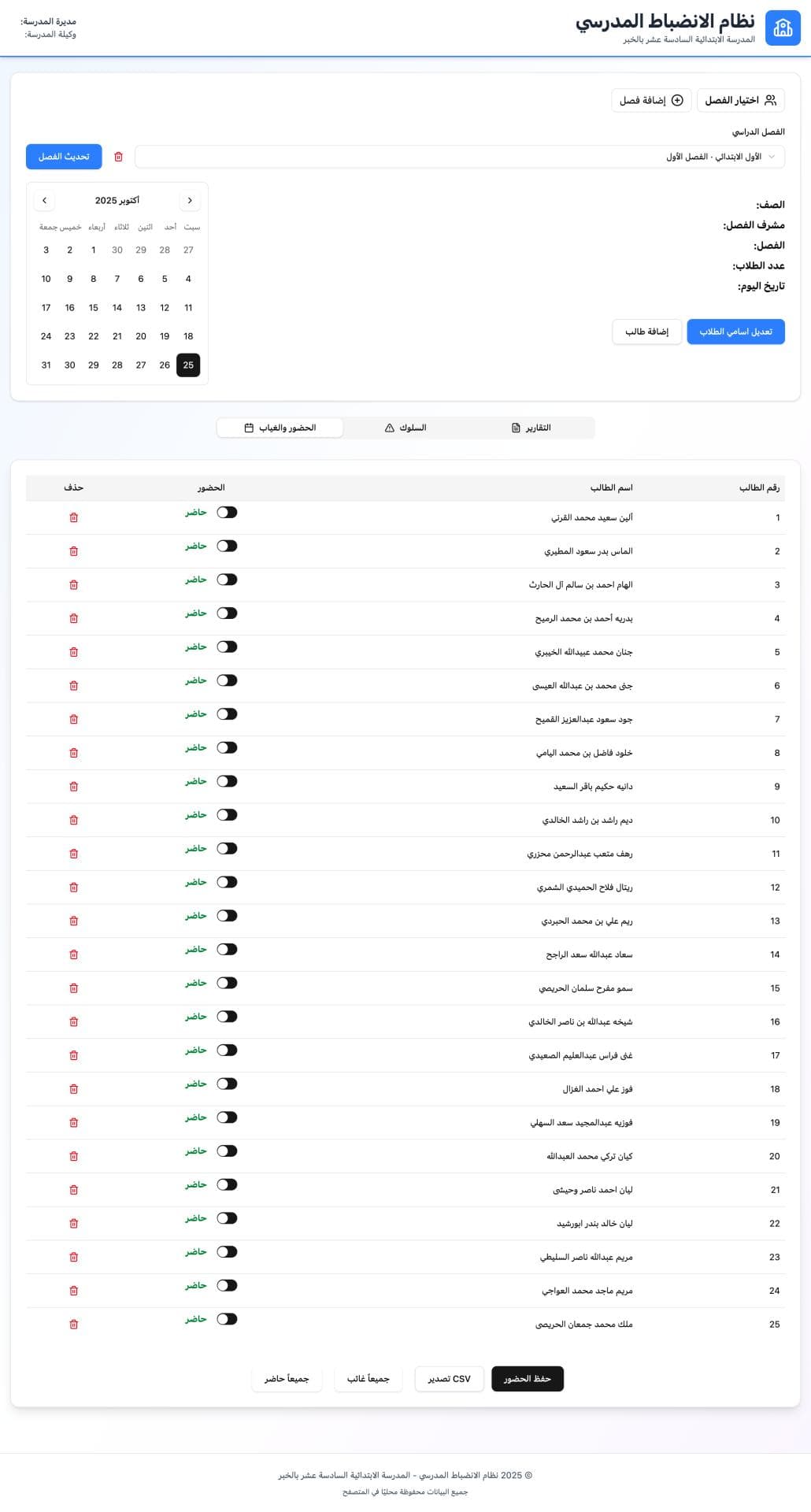Open the اختيار الفصل tab
This screenshot has height=1512, width=811.
pos(741,100)
